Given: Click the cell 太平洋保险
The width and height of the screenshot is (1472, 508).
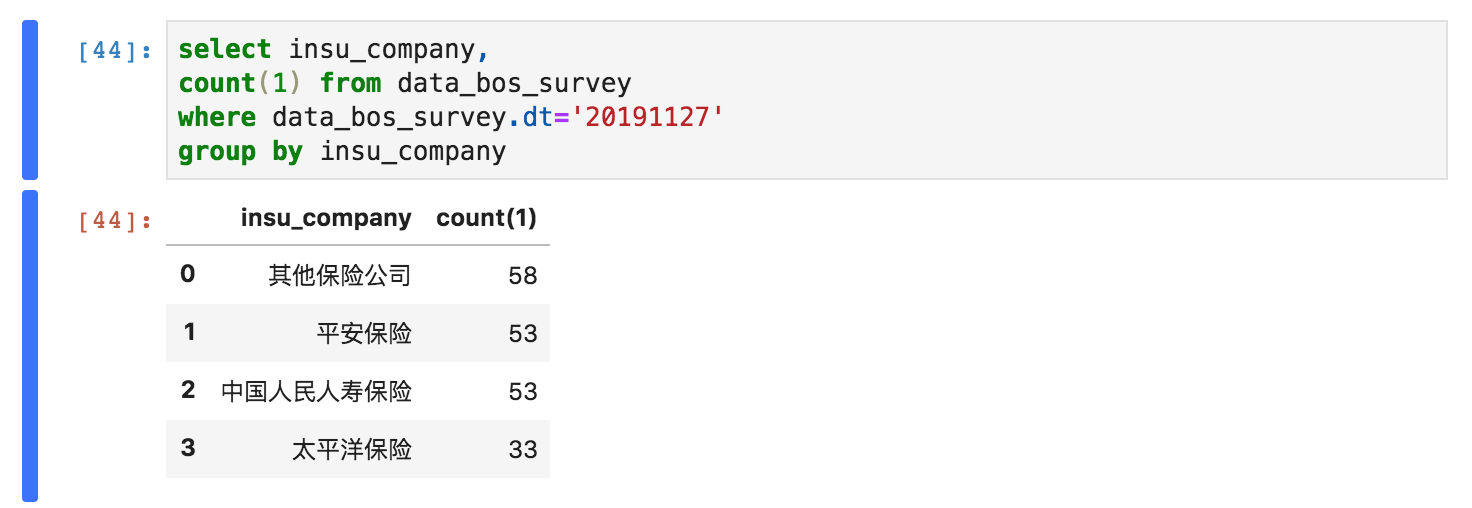Looking at the screenshot, I should [x=352, y=449].
